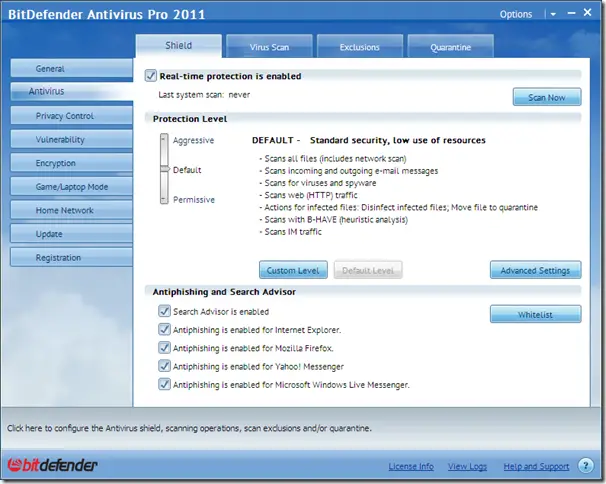Viewport: 606px width, 484px height.
Task: Close the BitDefender window
Action: (x=587, y=12)
